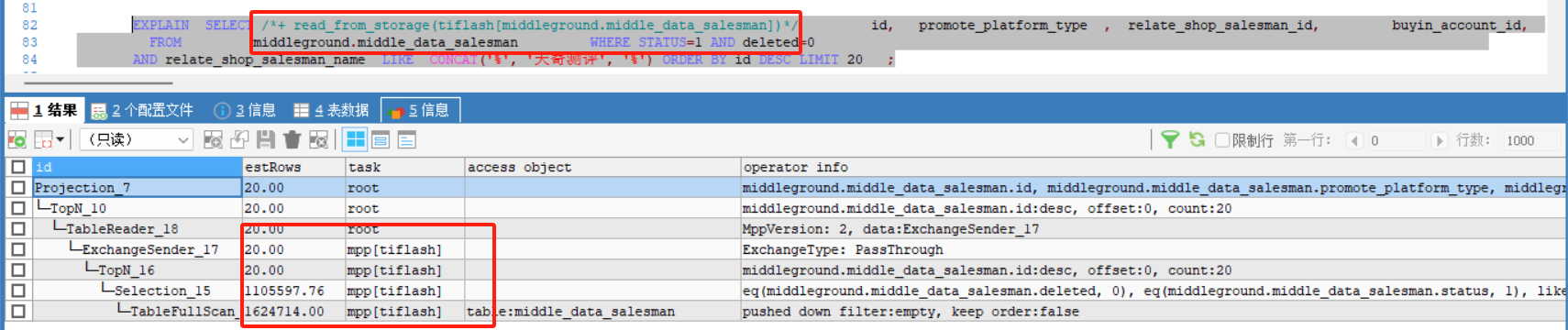
Task: Open the 4 表数据 tab
Action: [331, 110]
